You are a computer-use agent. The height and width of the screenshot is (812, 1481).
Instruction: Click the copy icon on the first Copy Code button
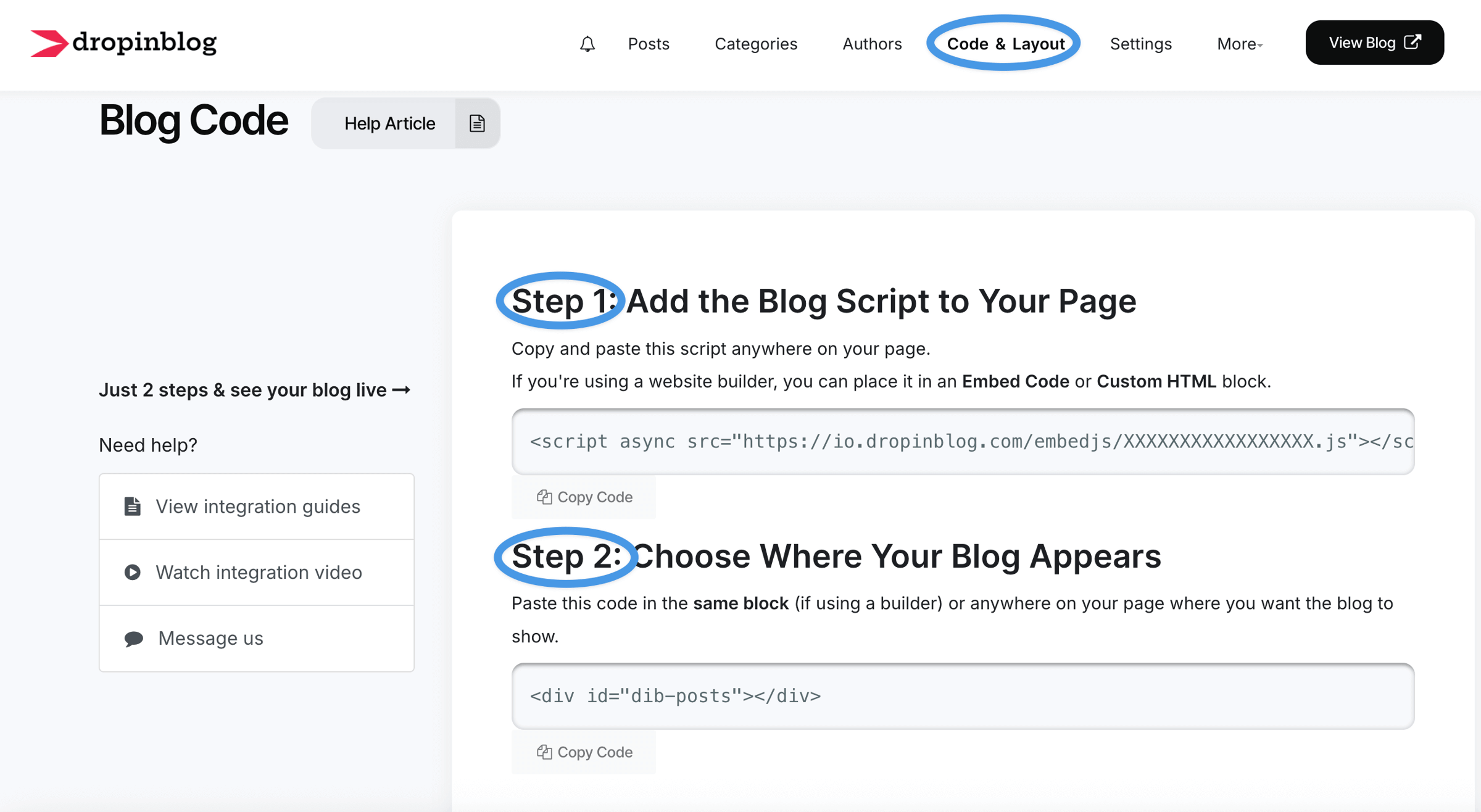pos(544,497)
